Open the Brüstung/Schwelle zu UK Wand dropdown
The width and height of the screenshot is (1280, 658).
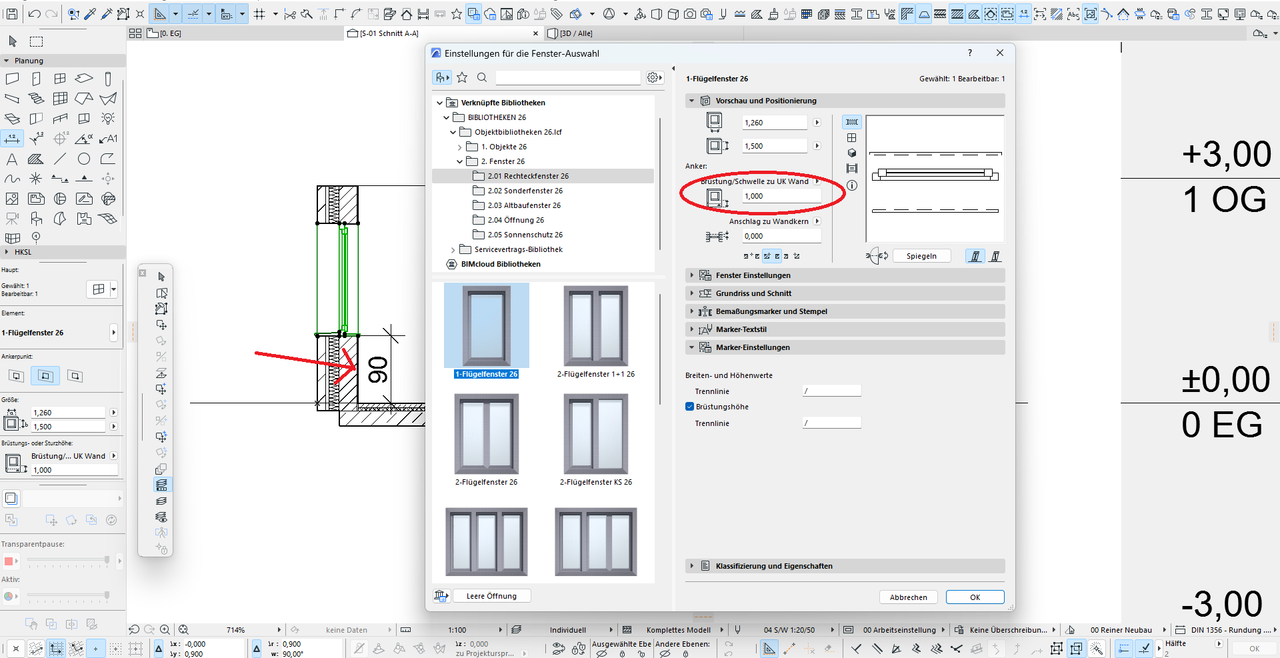click(x=817, y=181)
